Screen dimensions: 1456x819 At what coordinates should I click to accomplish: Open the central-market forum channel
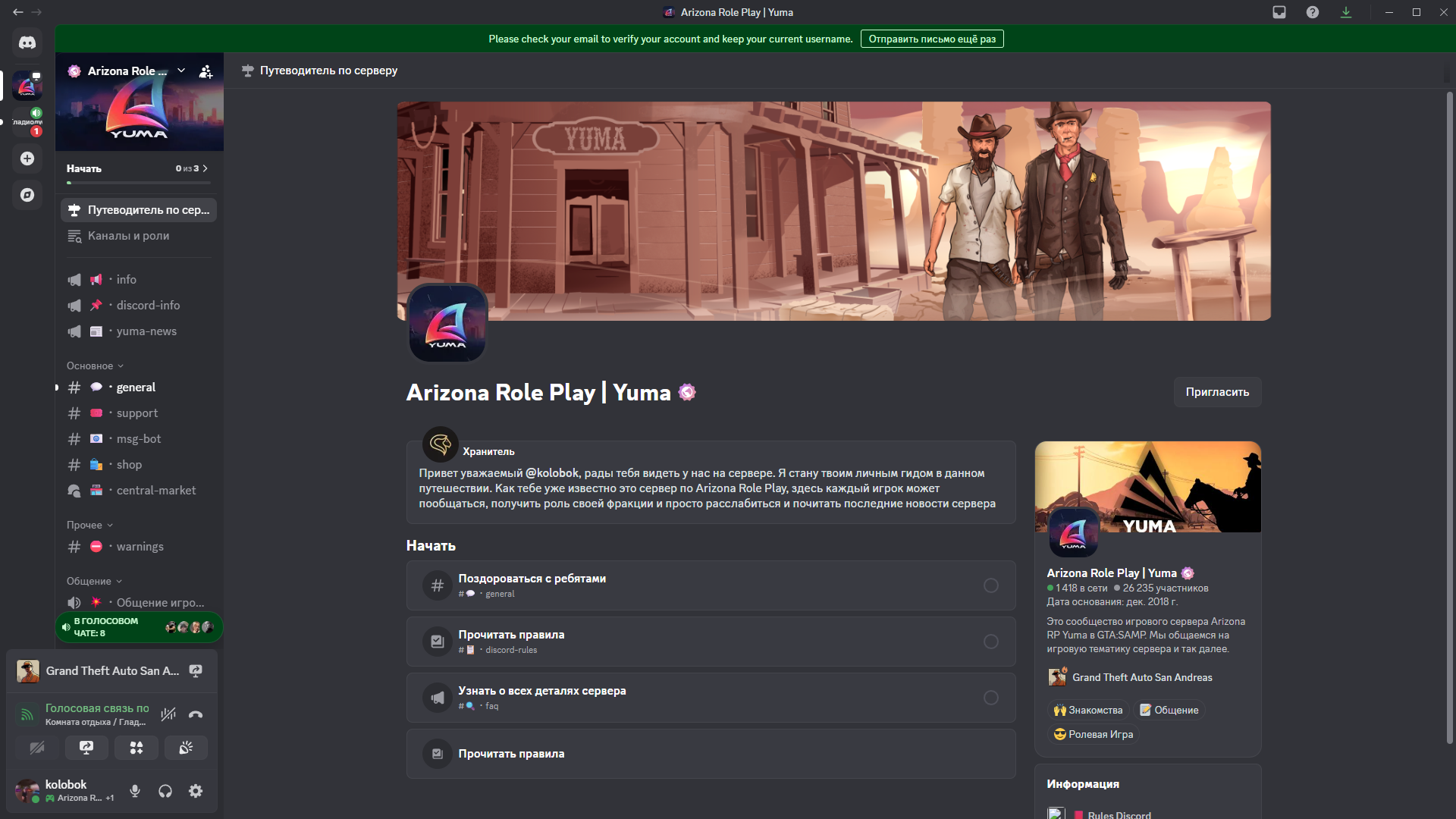pyautogui.click(x=139, y=491)
